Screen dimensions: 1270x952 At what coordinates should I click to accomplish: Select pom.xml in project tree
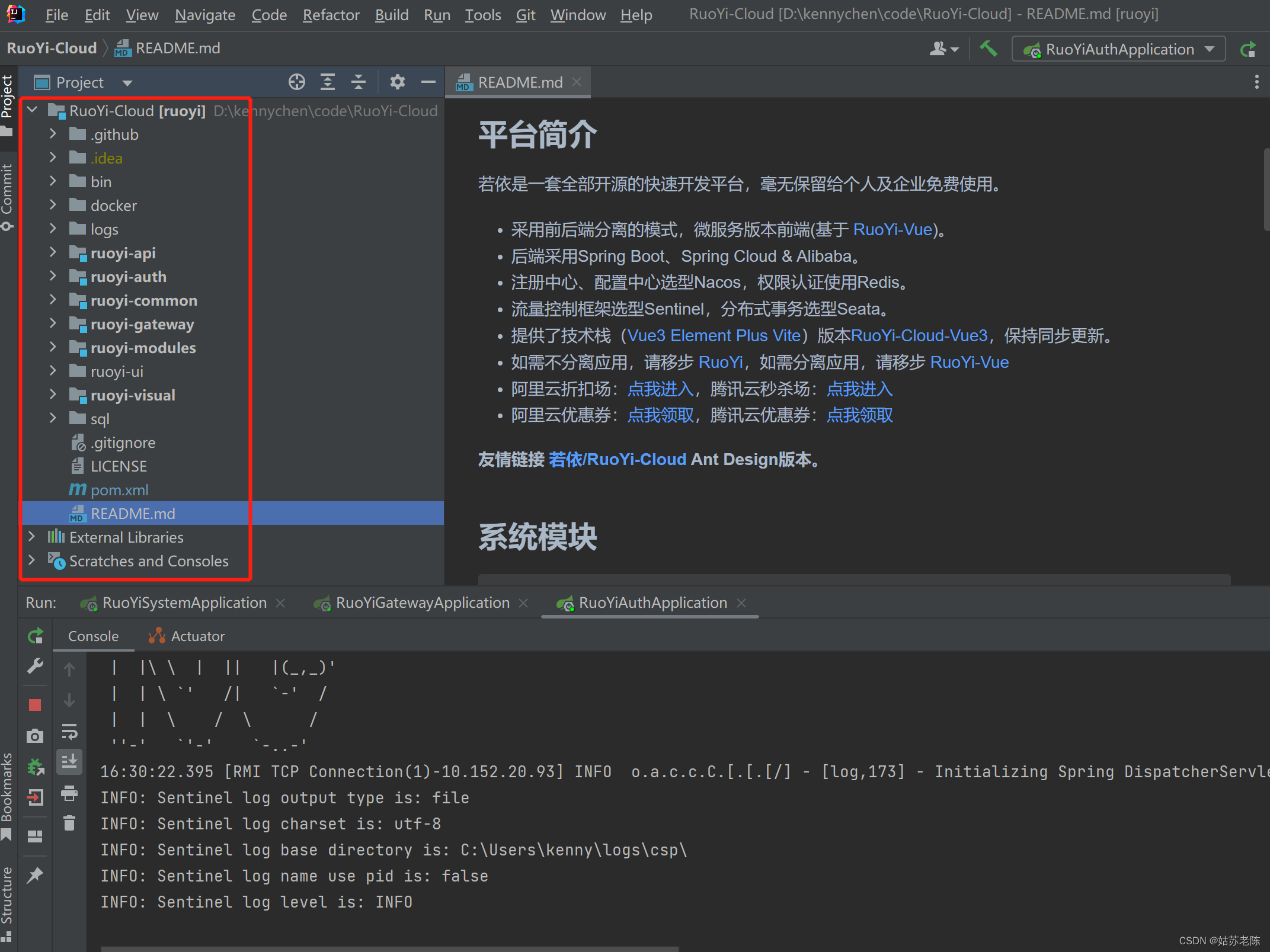coord(120,490)
